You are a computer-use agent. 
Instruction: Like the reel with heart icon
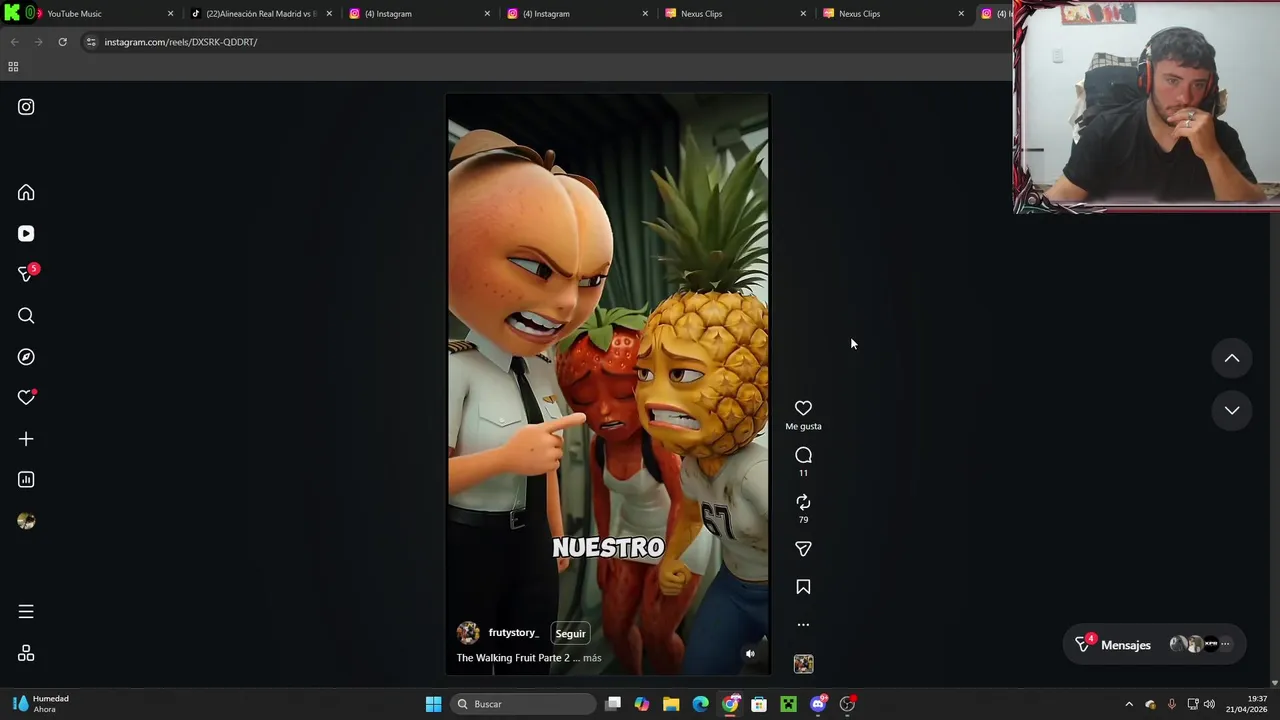click(803, 408)
